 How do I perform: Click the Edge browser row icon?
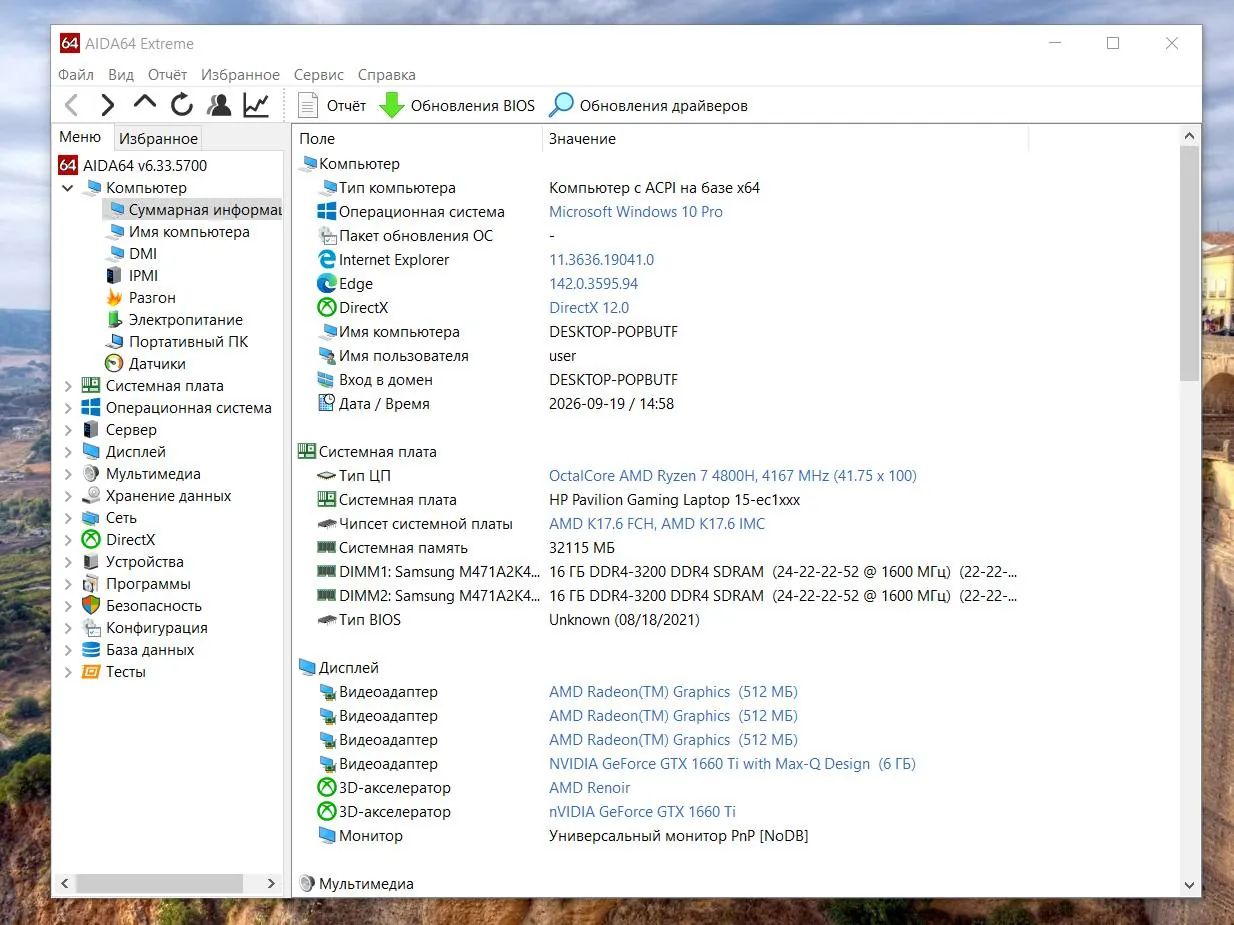[x=326, y=284]
